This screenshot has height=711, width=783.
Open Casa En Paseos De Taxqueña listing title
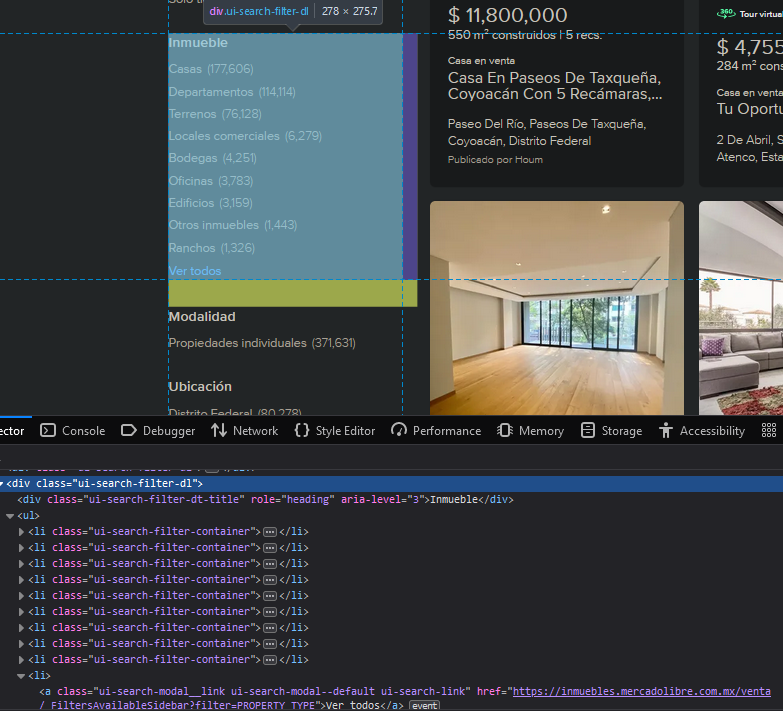coord(555,85)
